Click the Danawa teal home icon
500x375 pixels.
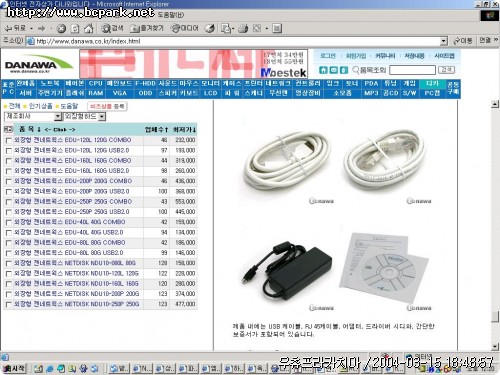323,70
